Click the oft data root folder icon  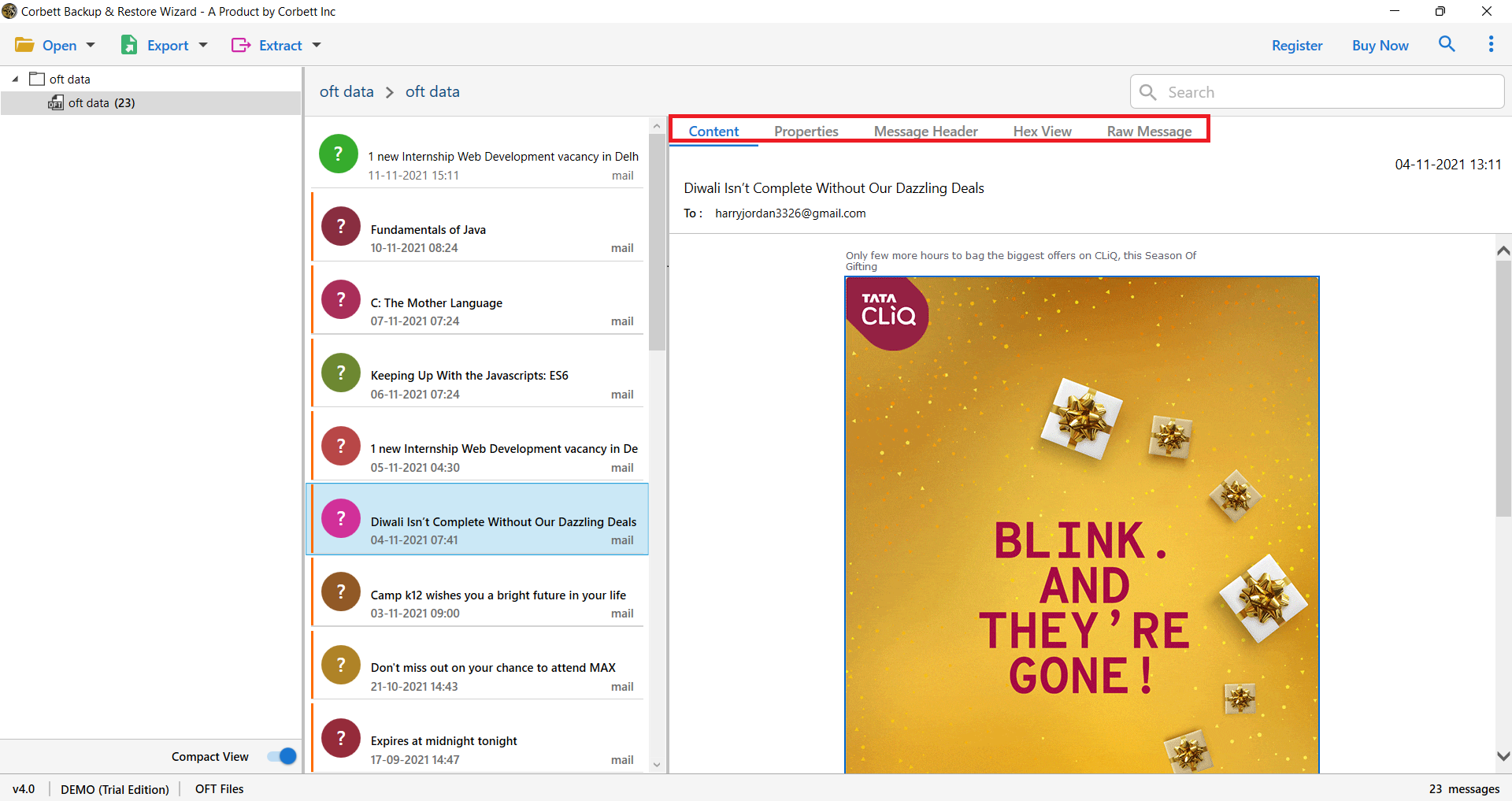click(x=37, y=79)
